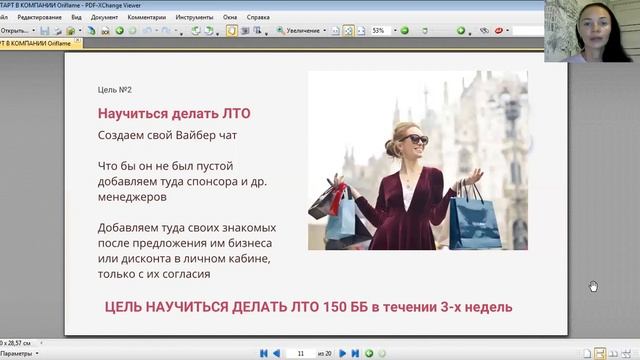Open the Инструменты menu
640x360 pixels.
(x=194, y=18)
